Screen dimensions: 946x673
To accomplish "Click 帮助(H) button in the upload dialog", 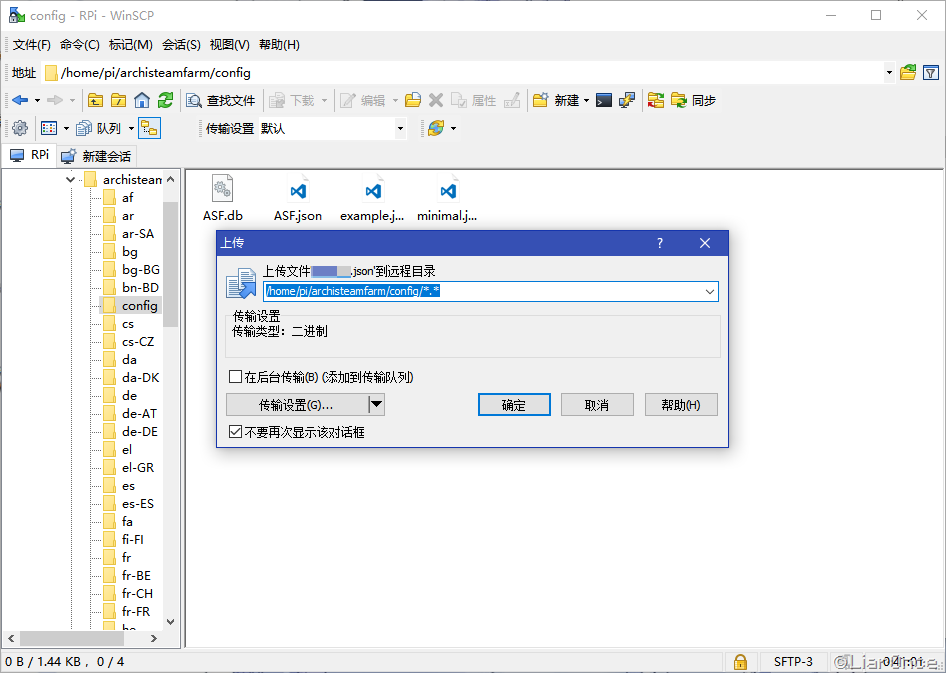I will point(681,405).
